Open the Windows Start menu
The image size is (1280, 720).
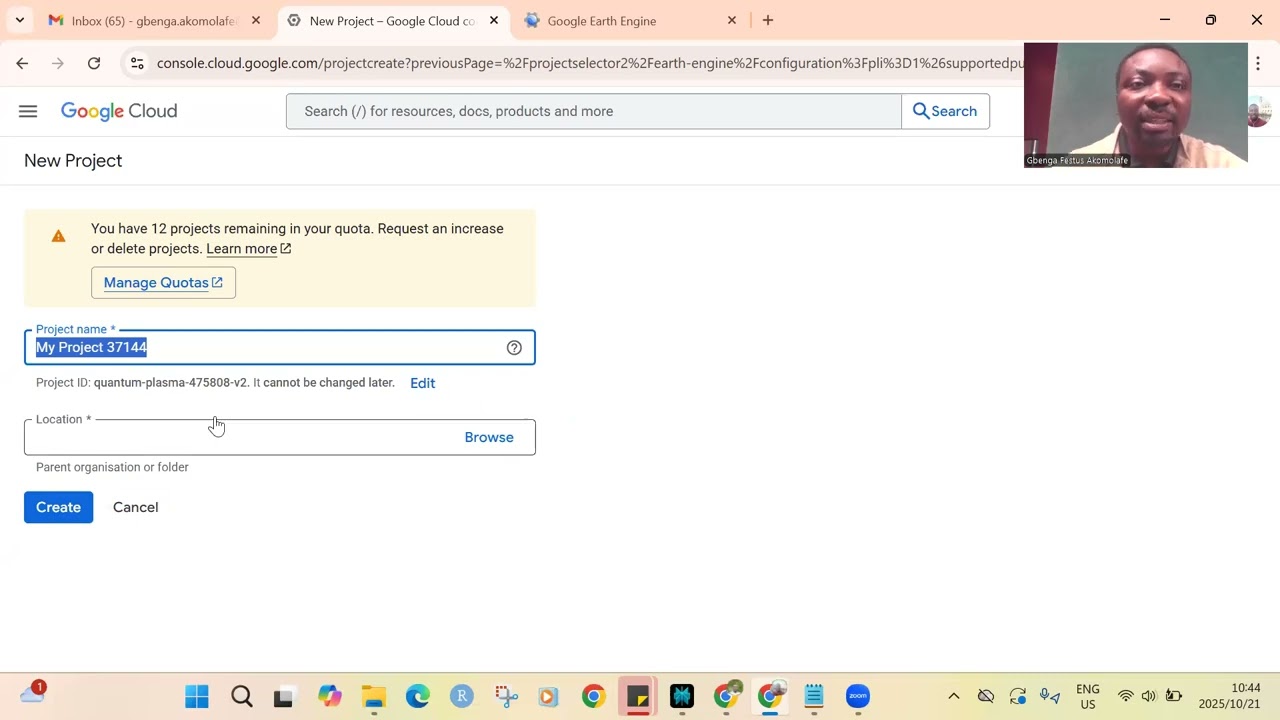coord(197,696)
